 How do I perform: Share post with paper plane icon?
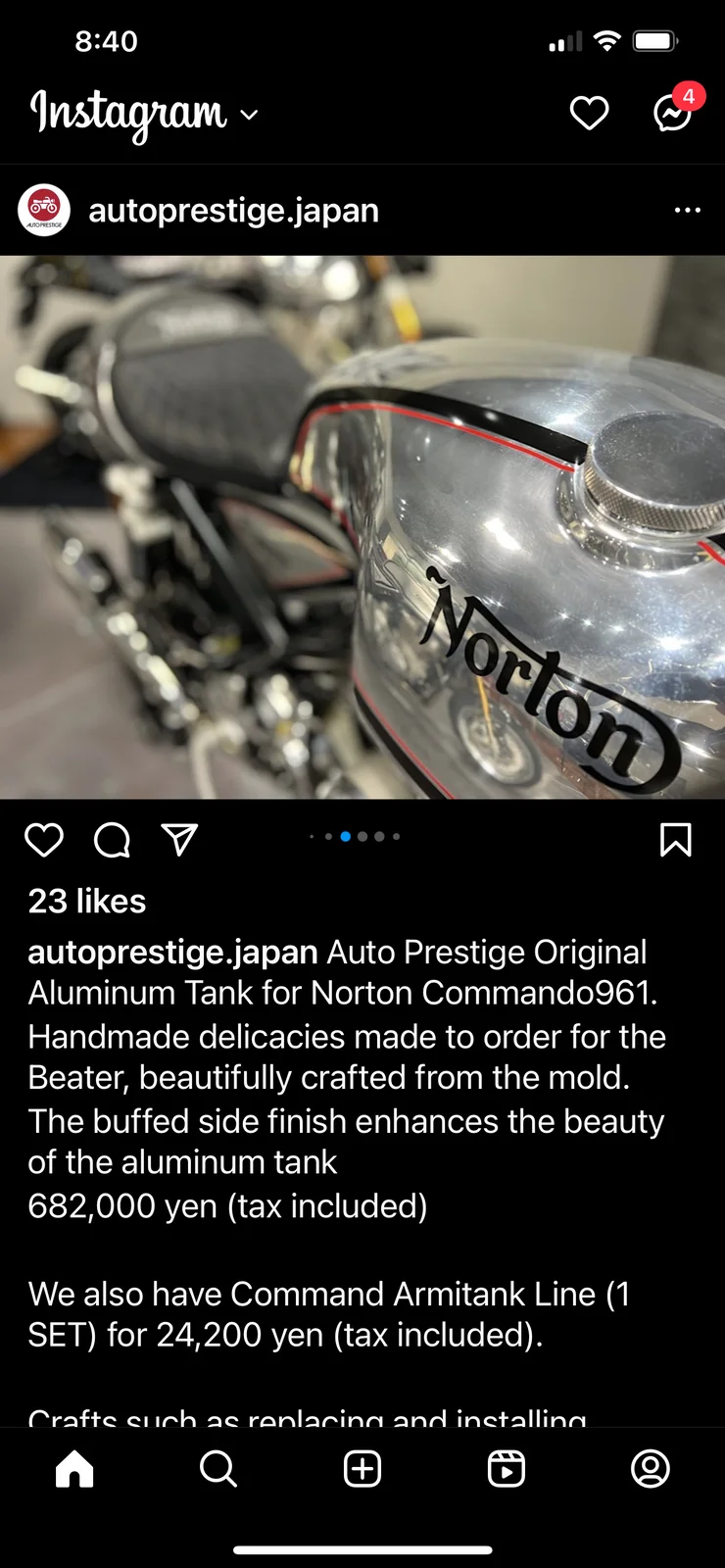[179, 840]
